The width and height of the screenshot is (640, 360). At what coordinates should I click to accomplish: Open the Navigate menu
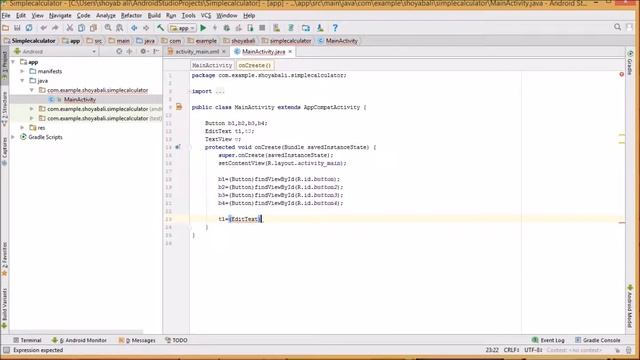tap(60, 16)
